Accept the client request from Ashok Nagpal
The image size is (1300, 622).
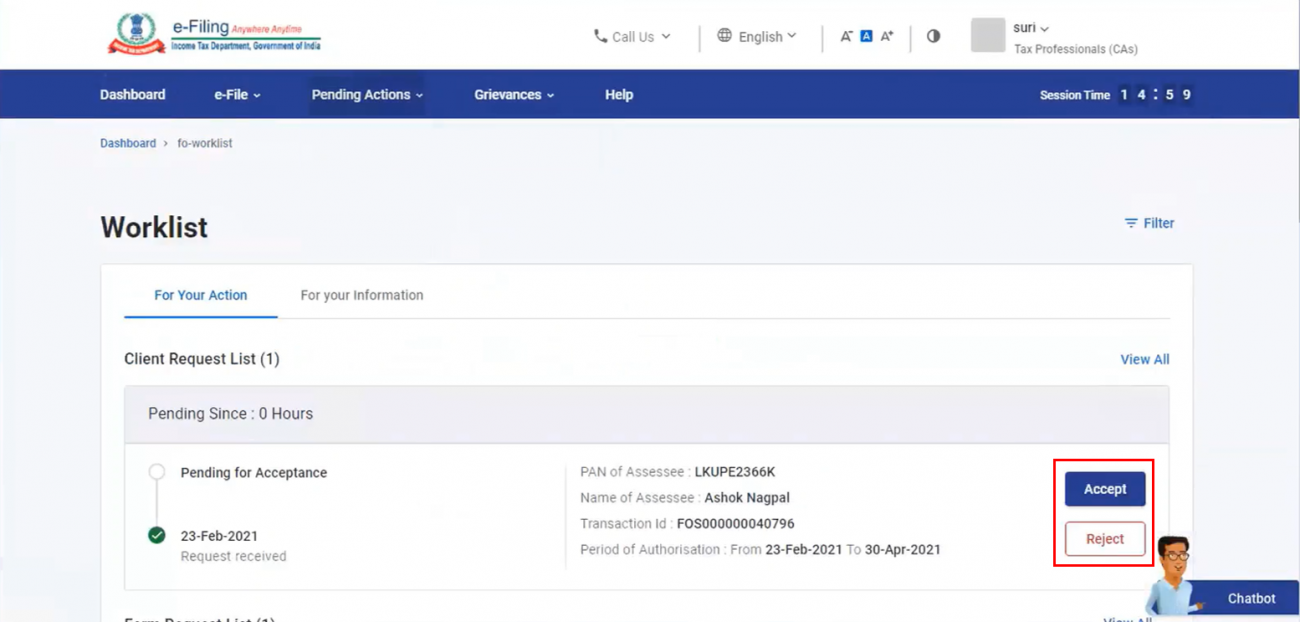click(x=1104, y=489)
